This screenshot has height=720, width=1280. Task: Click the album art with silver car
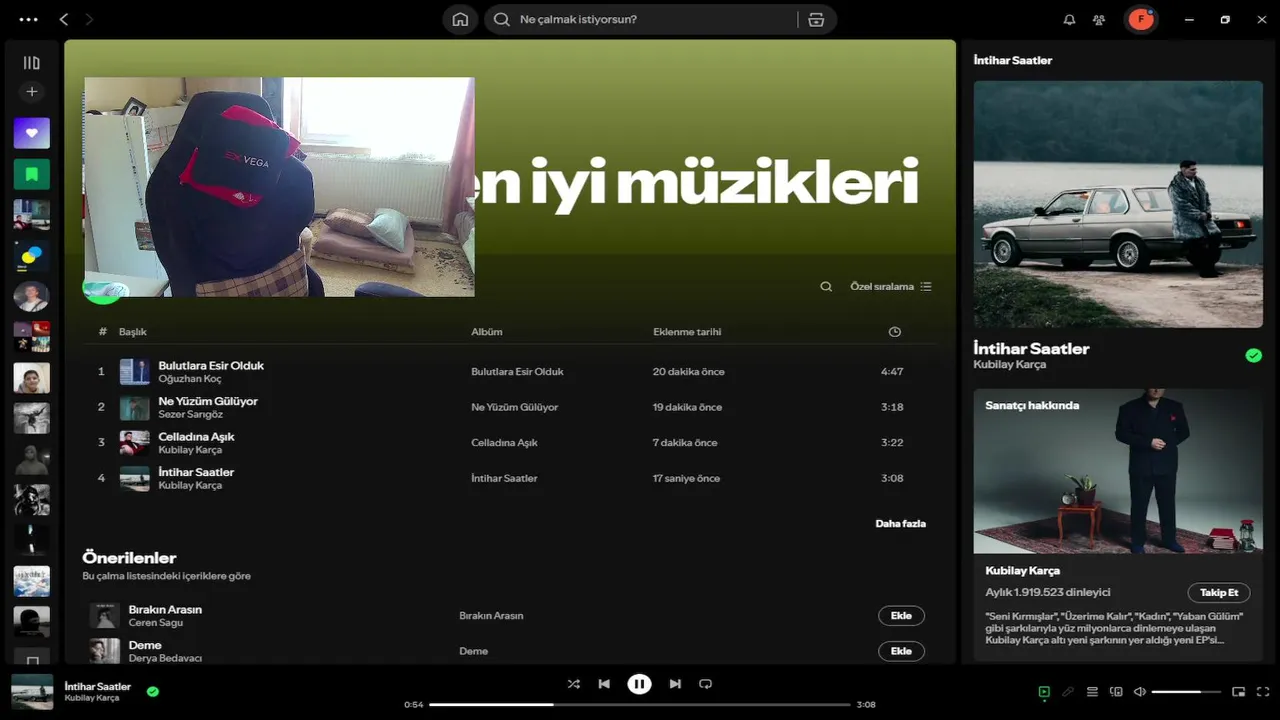(1118, 204)
